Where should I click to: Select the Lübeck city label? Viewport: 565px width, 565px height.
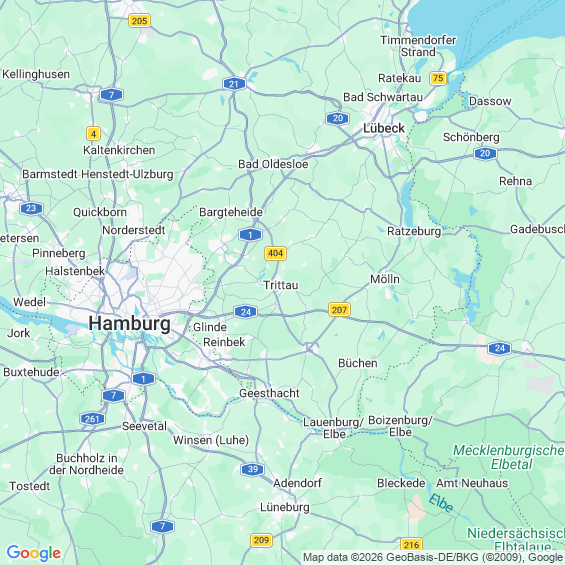click(x=384, y=128)
